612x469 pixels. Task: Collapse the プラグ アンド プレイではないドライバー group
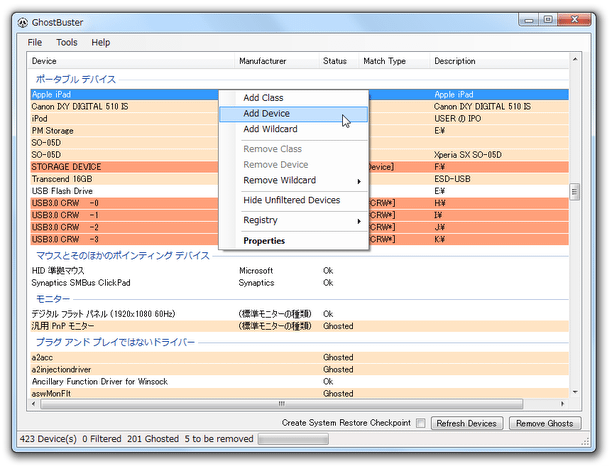pos(115,343)
